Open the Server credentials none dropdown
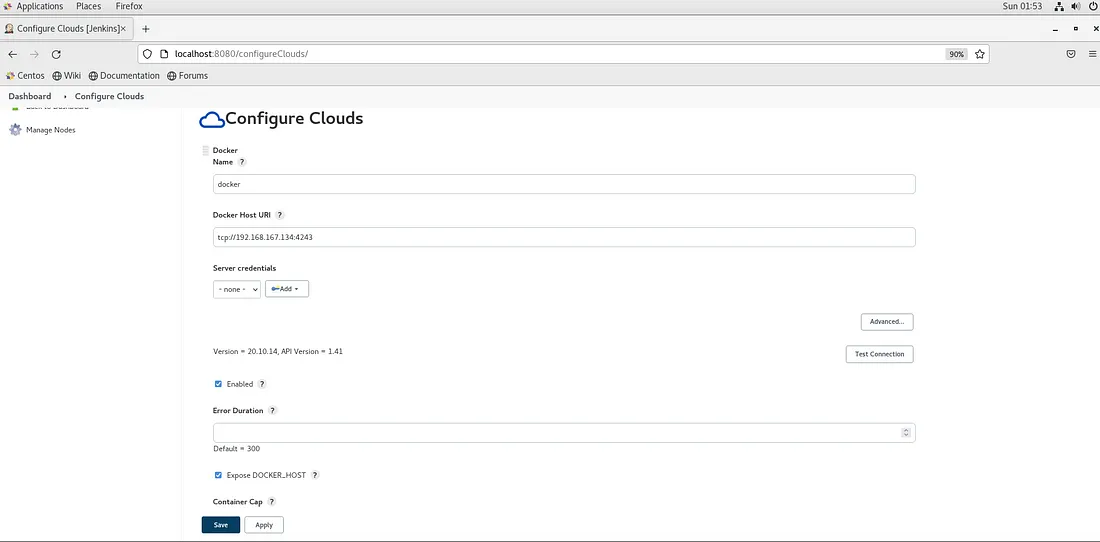 pyautogui.click(x=237, y=289)
